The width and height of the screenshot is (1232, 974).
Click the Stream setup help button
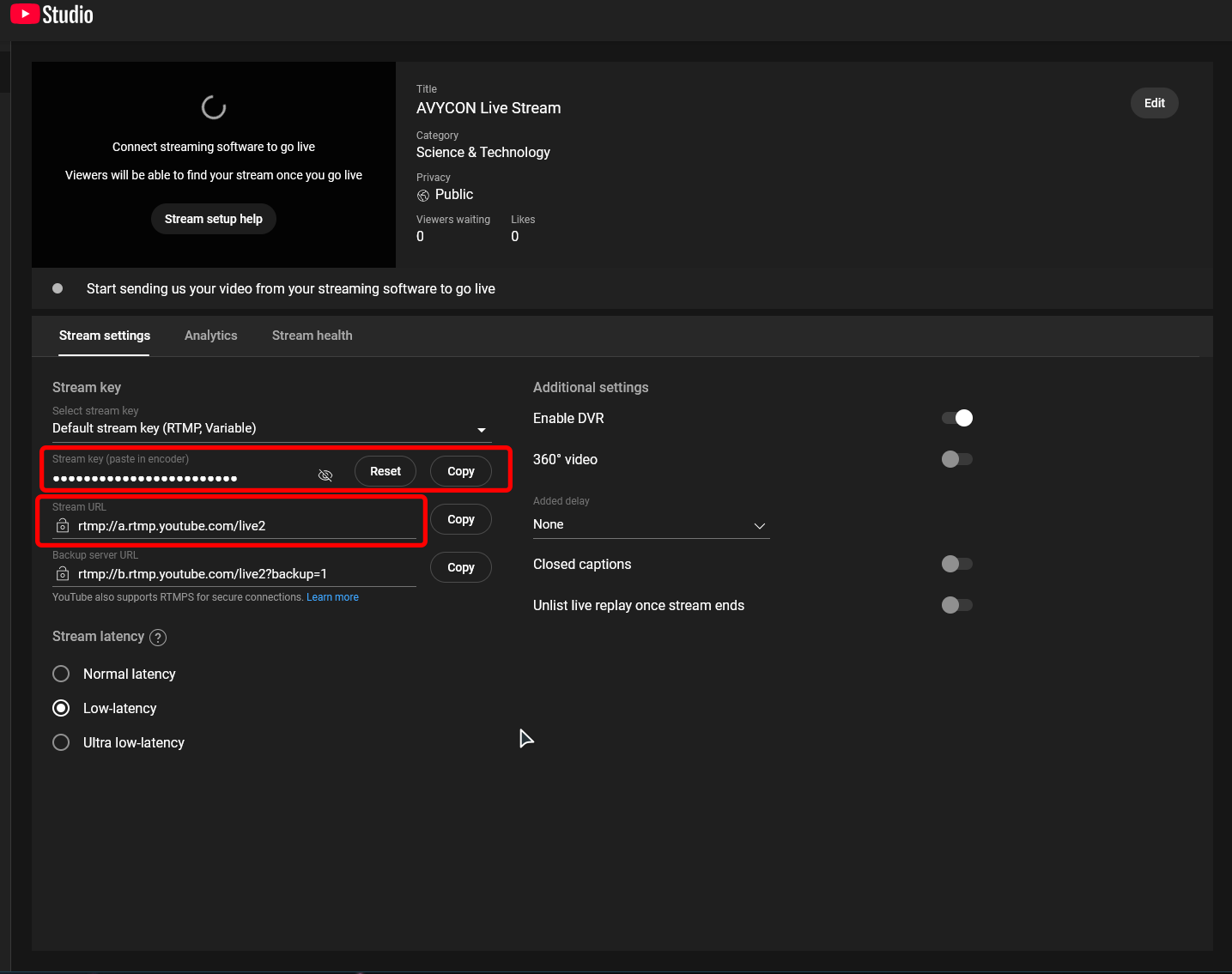click(214, 219)
